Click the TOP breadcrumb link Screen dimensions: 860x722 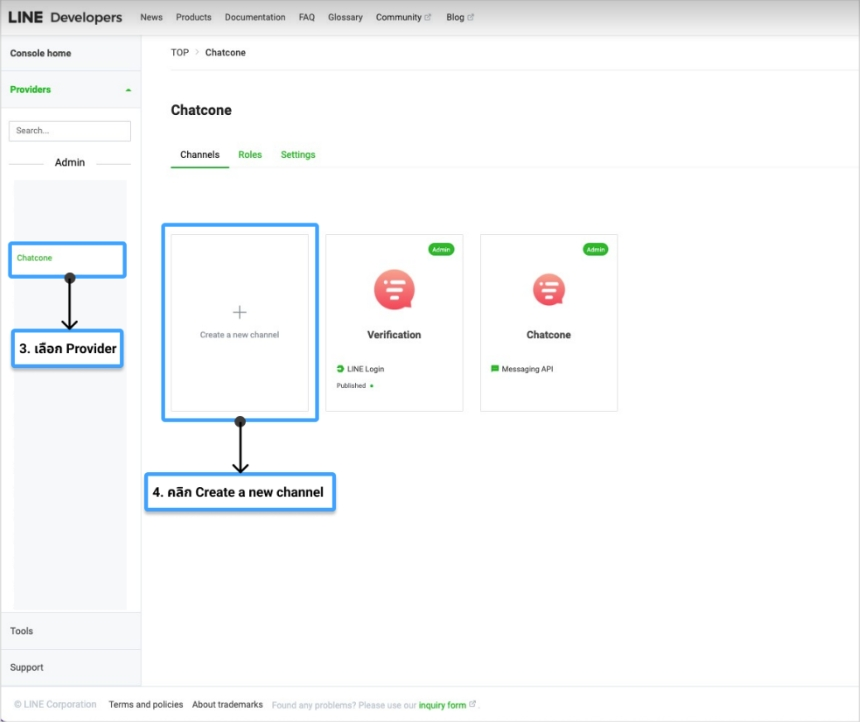point(179,53)
